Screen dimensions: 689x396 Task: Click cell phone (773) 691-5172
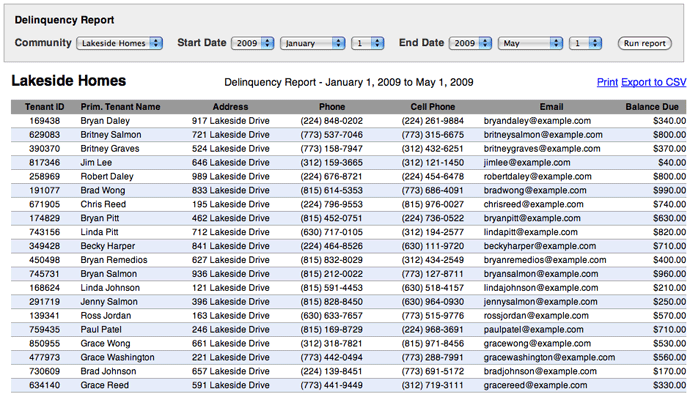433,371
